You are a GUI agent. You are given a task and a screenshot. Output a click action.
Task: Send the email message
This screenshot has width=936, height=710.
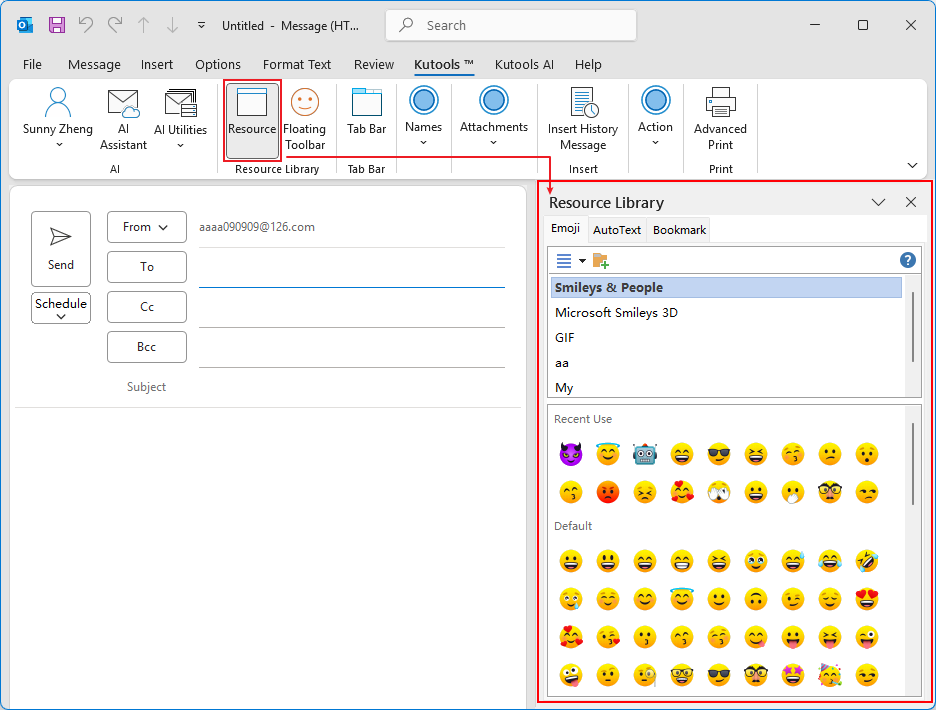[x=61, y=249]
